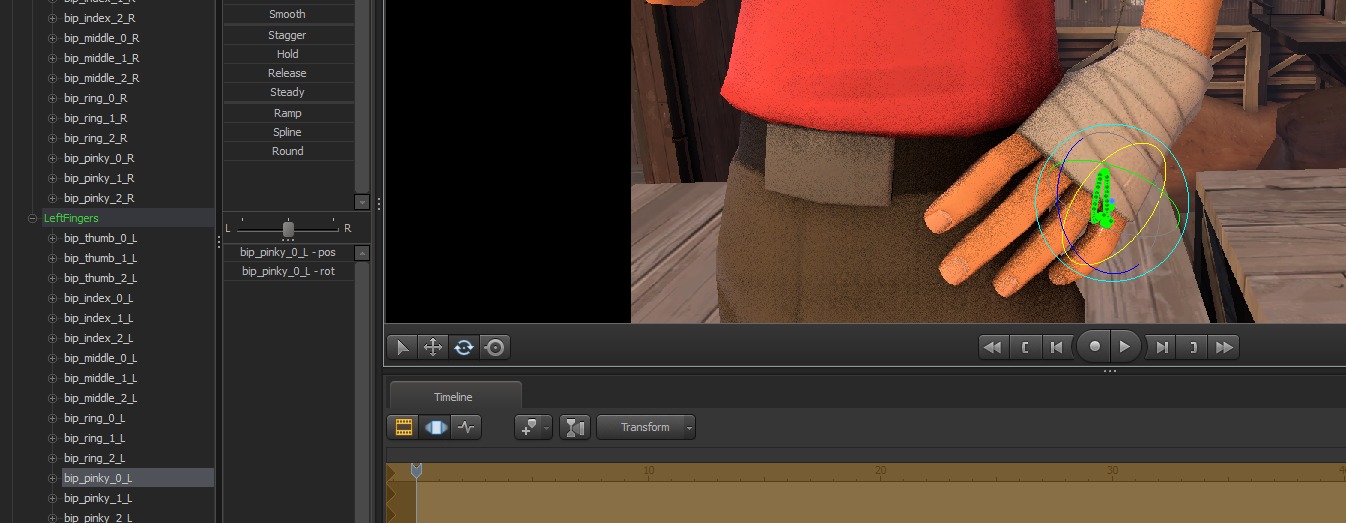Apply the Steady preset
The width and height of the screenshot is (1346, 523).
tap(288, 92)
